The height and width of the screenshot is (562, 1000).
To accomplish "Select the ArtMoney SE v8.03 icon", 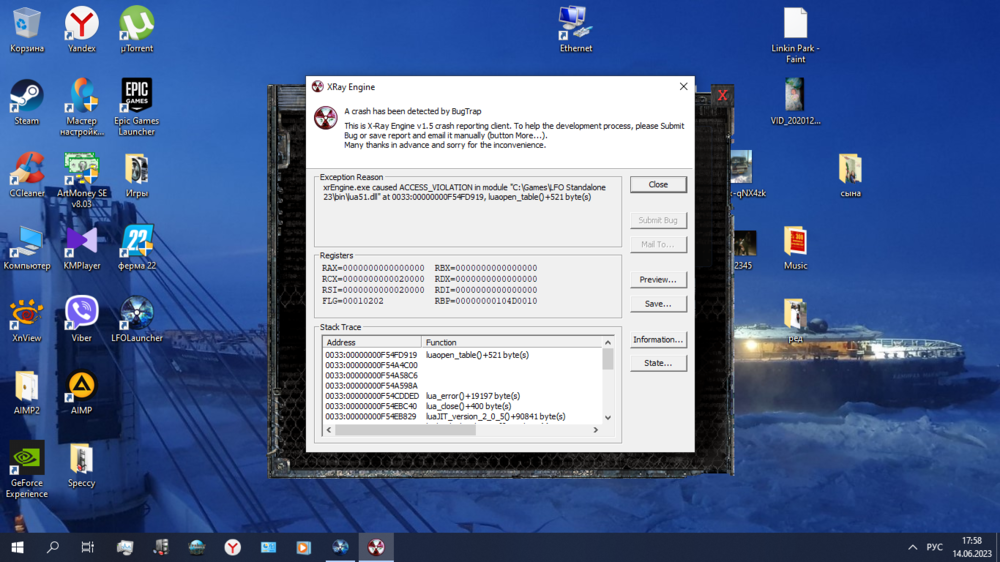I will (81, 179).
